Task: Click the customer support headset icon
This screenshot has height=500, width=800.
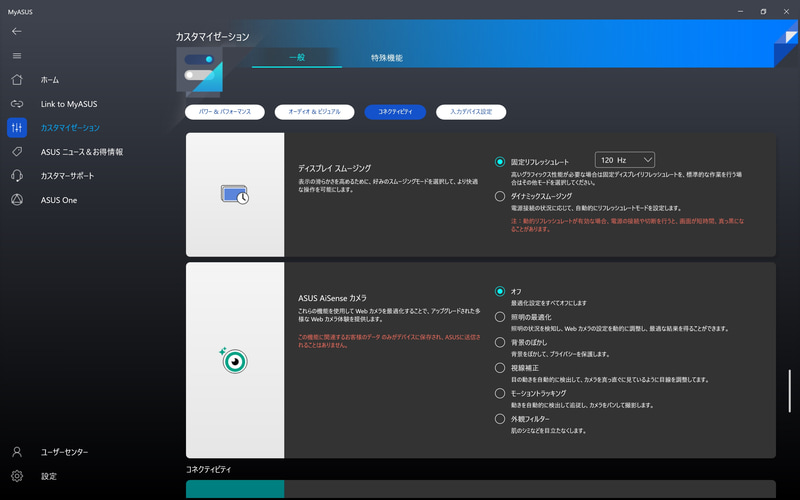Action: tap(17, 176)
